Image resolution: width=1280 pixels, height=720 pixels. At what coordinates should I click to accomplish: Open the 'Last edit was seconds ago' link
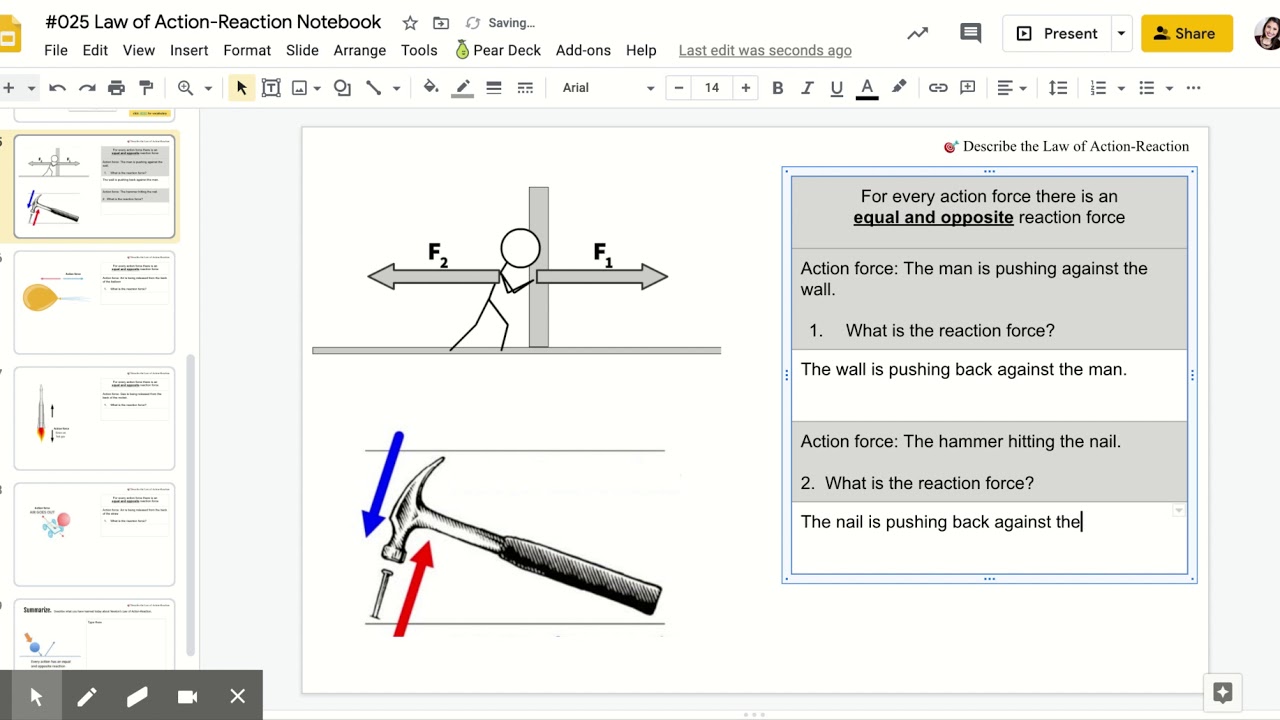765,50
